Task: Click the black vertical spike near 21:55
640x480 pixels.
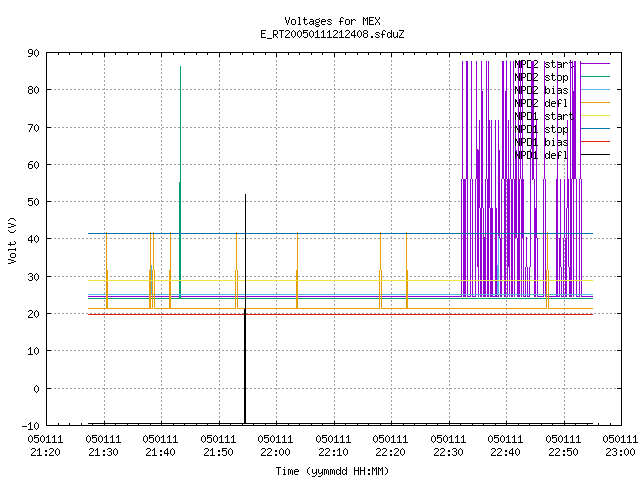Action: [245, 309]
